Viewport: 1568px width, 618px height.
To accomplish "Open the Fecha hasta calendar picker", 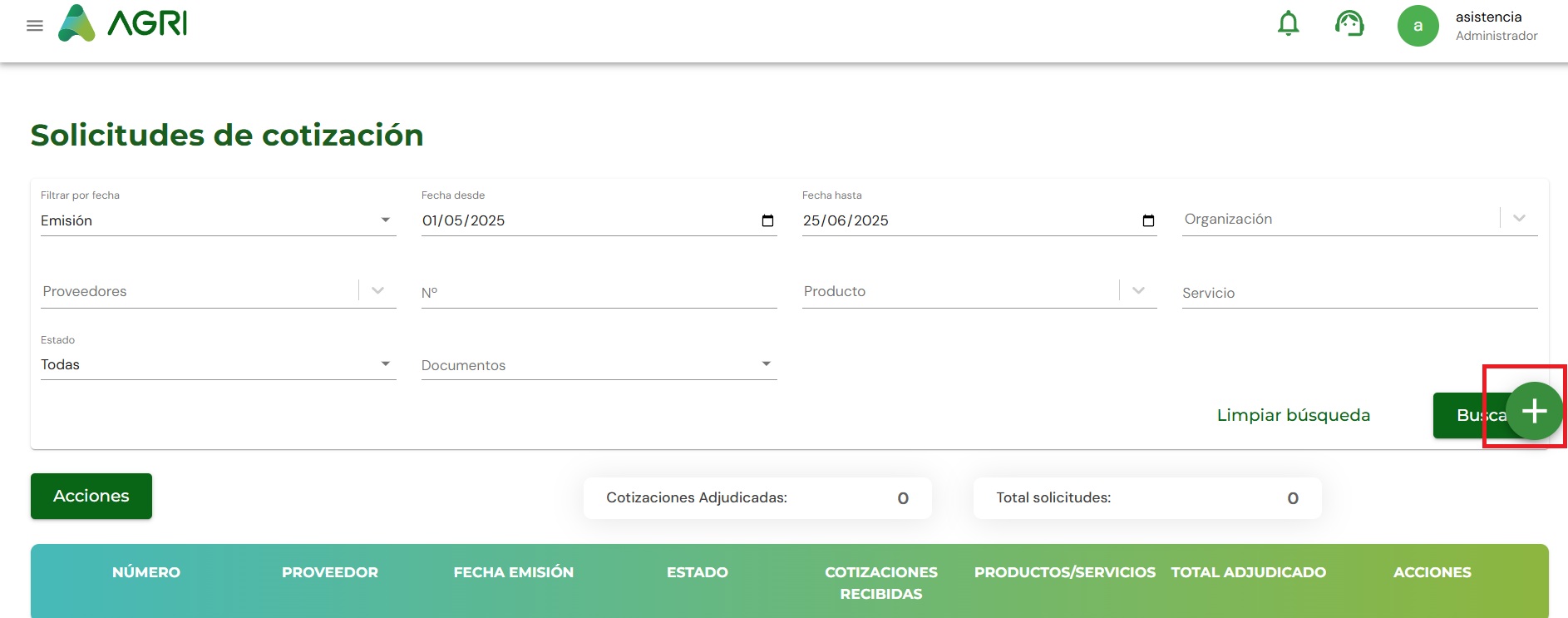I will pos(1148,220).
